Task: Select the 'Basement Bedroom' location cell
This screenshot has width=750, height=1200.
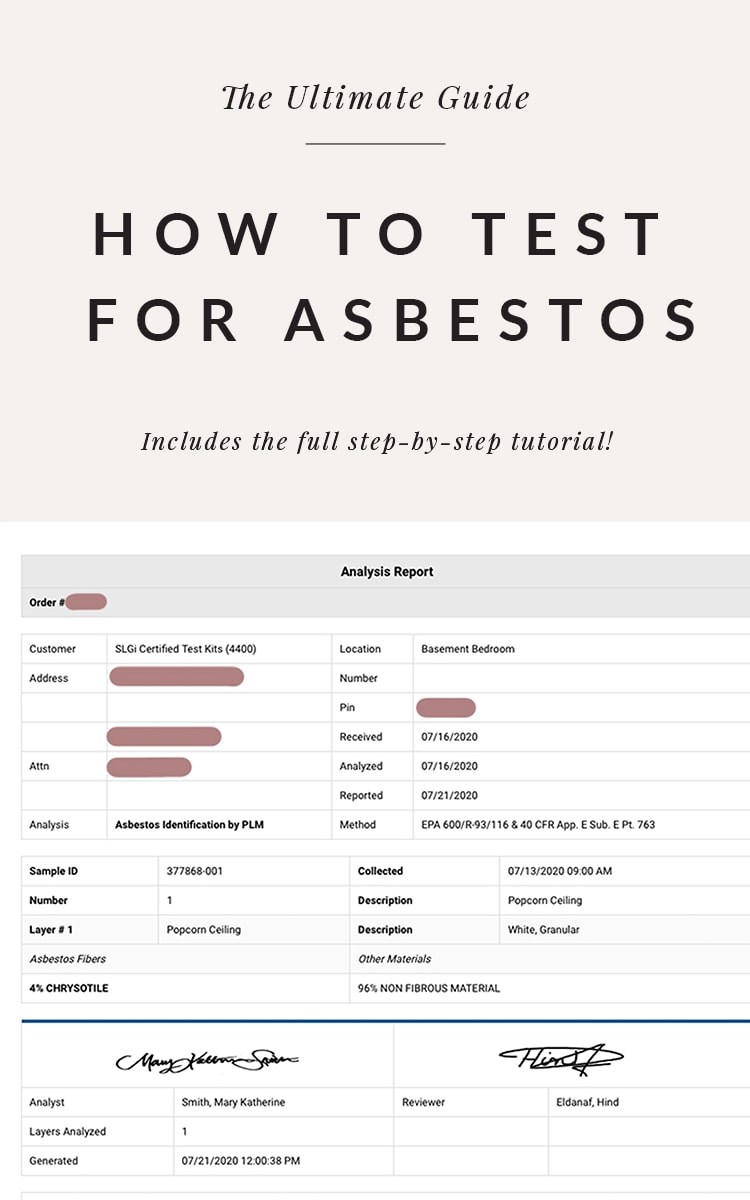Action: click(x=581, y=649)
